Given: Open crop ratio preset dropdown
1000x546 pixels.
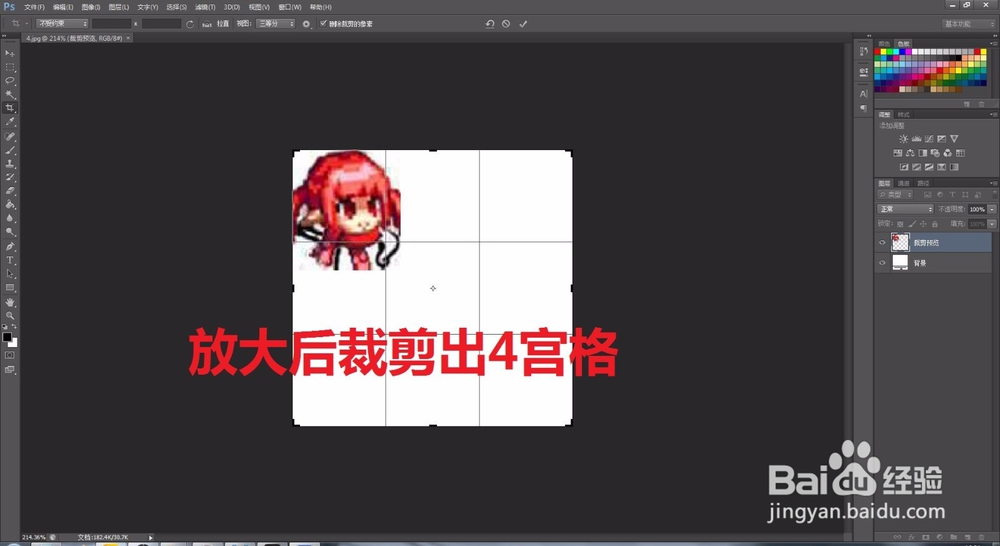Looking at the screenshot, I should point(61,24).
